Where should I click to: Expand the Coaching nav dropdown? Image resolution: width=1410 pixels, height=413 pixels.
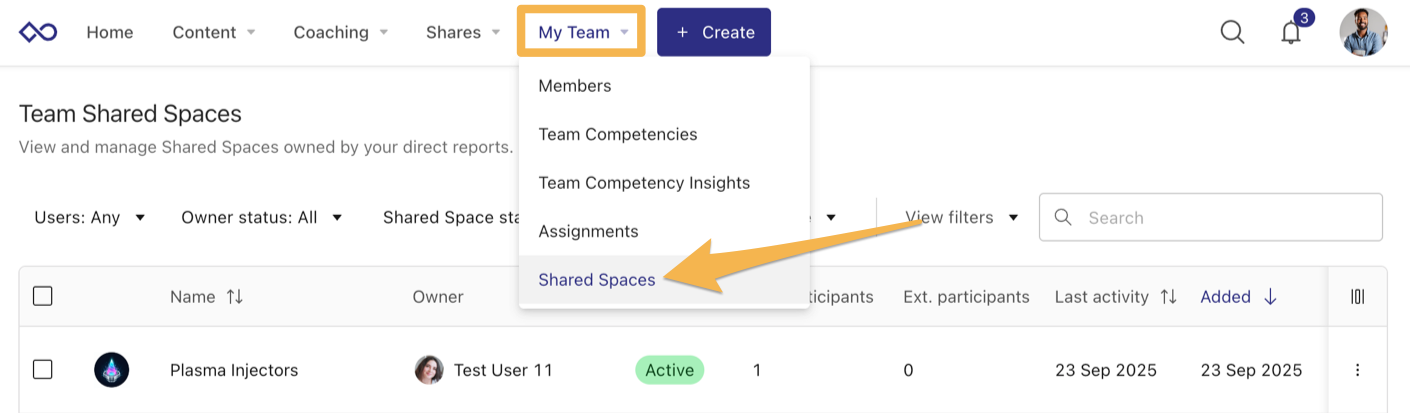pyautogui.click(x=341, y=32)
